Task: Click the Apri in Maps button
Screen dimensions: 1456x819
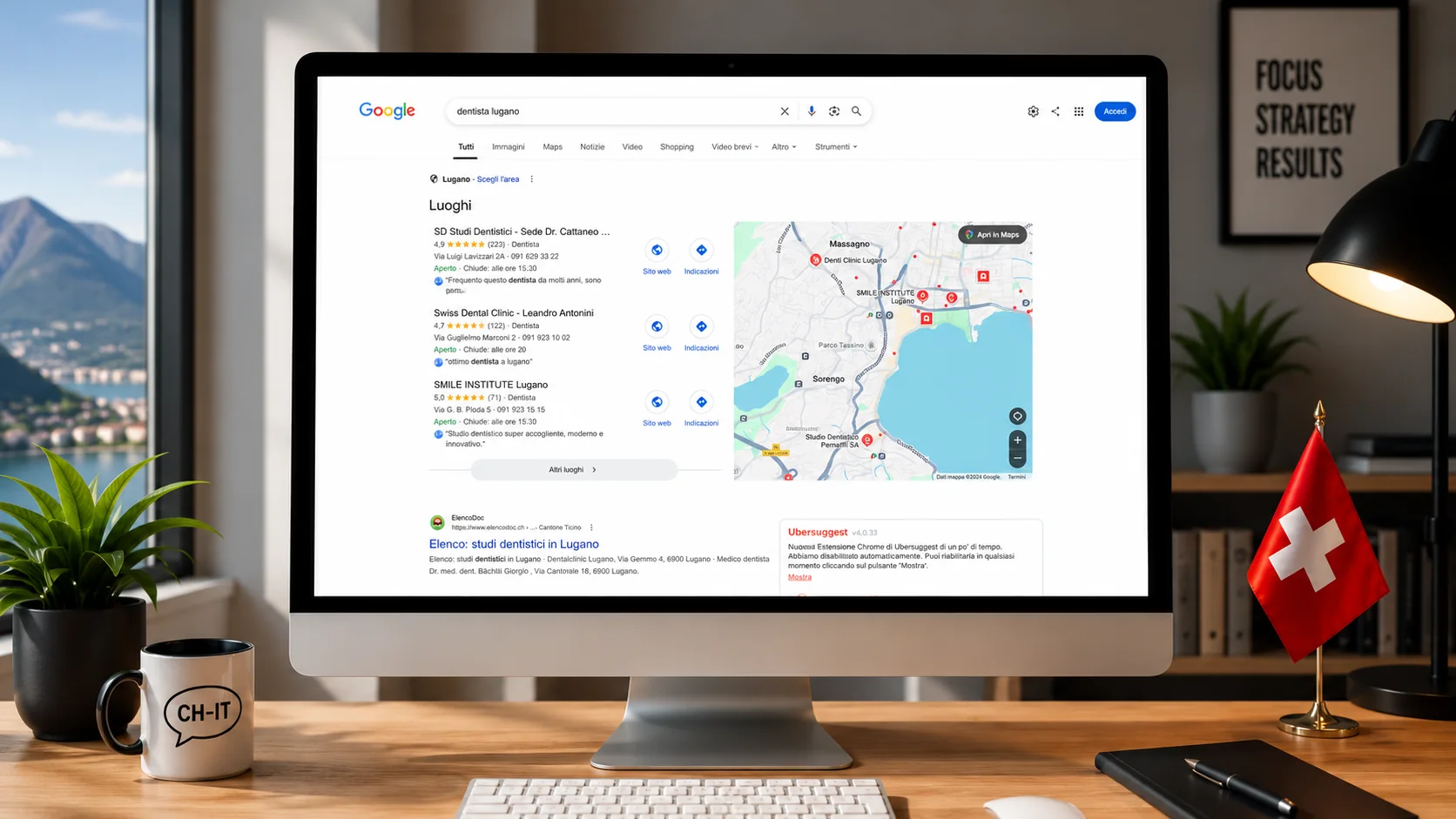Action: (993, 235)
